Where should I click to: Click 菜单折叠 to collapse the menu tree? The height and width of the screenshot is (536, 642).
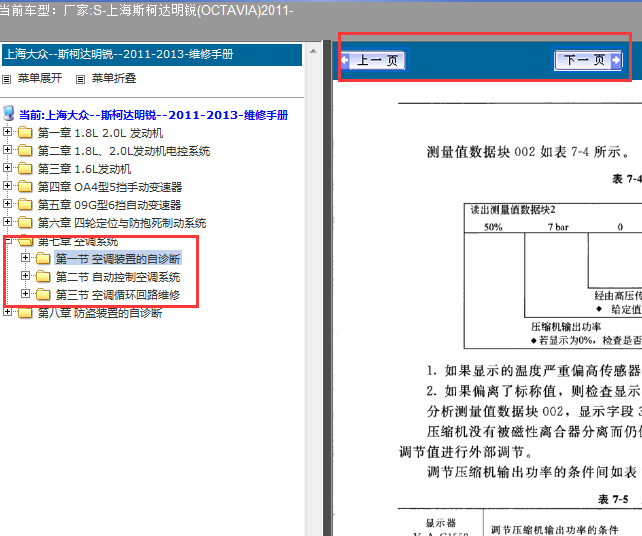coord(114,78)
